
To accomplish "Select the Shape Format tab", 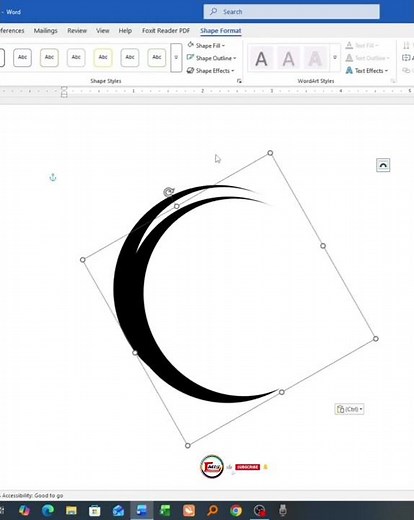I will click(x=221, y=31).
